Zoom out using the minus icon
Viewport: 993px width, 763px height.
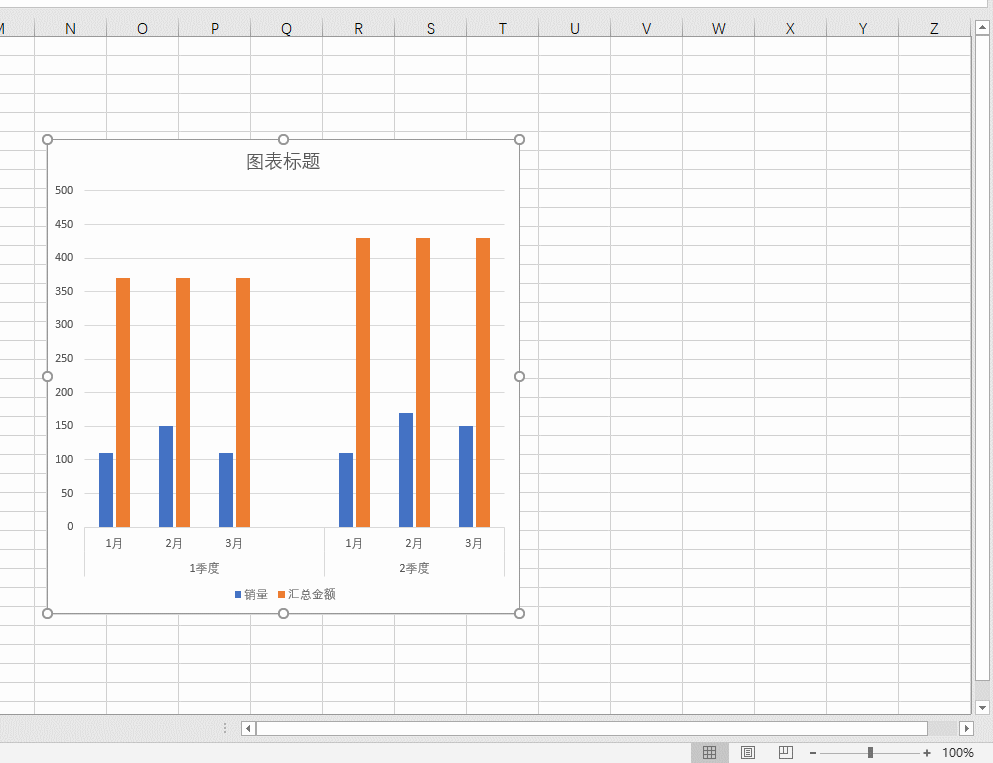pyautogui.click(x=812, y=752)
